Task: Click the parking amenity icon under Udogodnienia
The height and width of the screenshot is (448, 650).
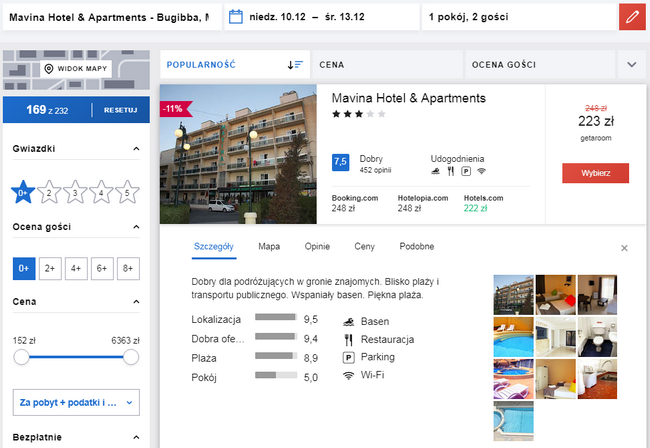Action: [x=466, y=171]
